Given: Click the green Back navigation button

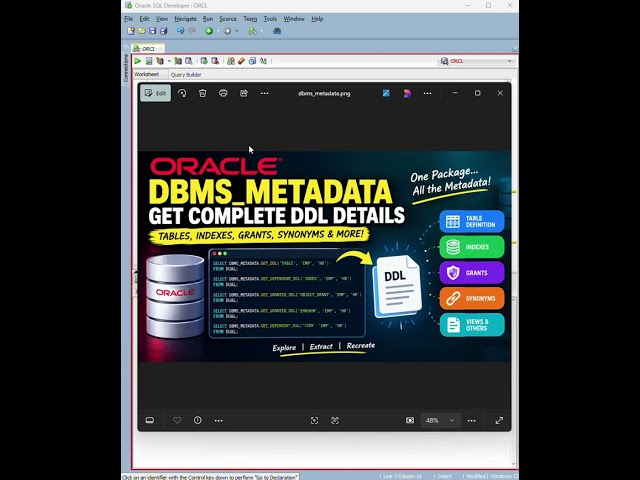Looking at the screenshot, I should coord(209,31).
